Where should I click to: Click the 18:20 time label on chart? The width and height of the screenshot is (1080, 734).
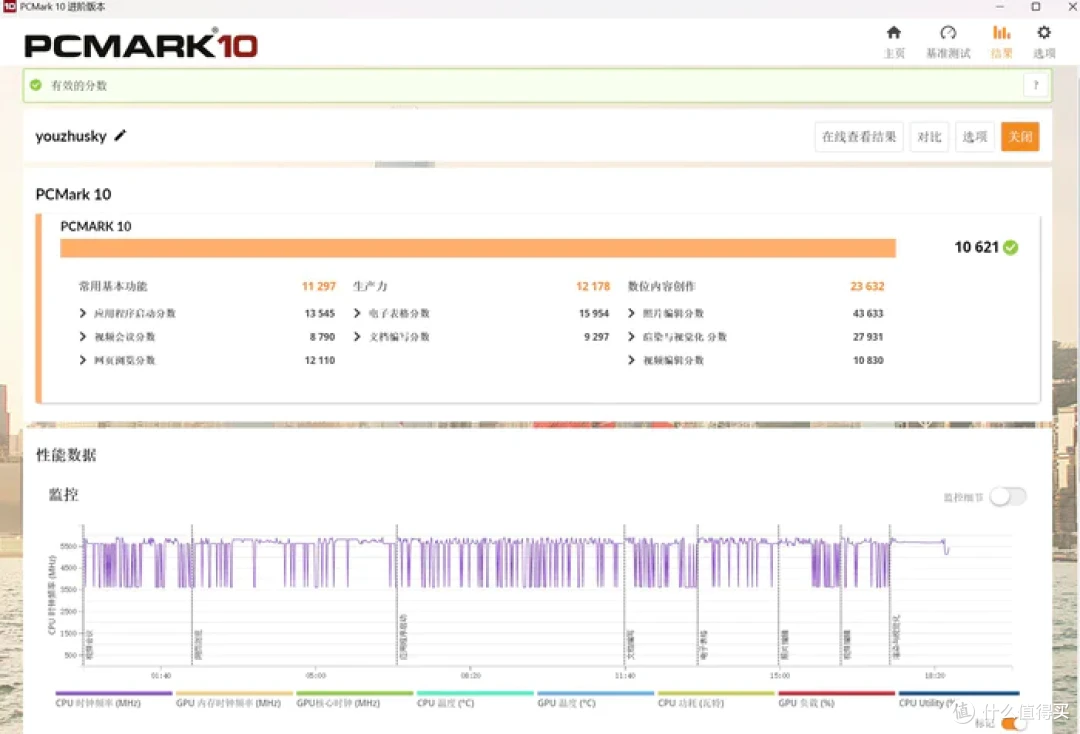coord(935,675)
